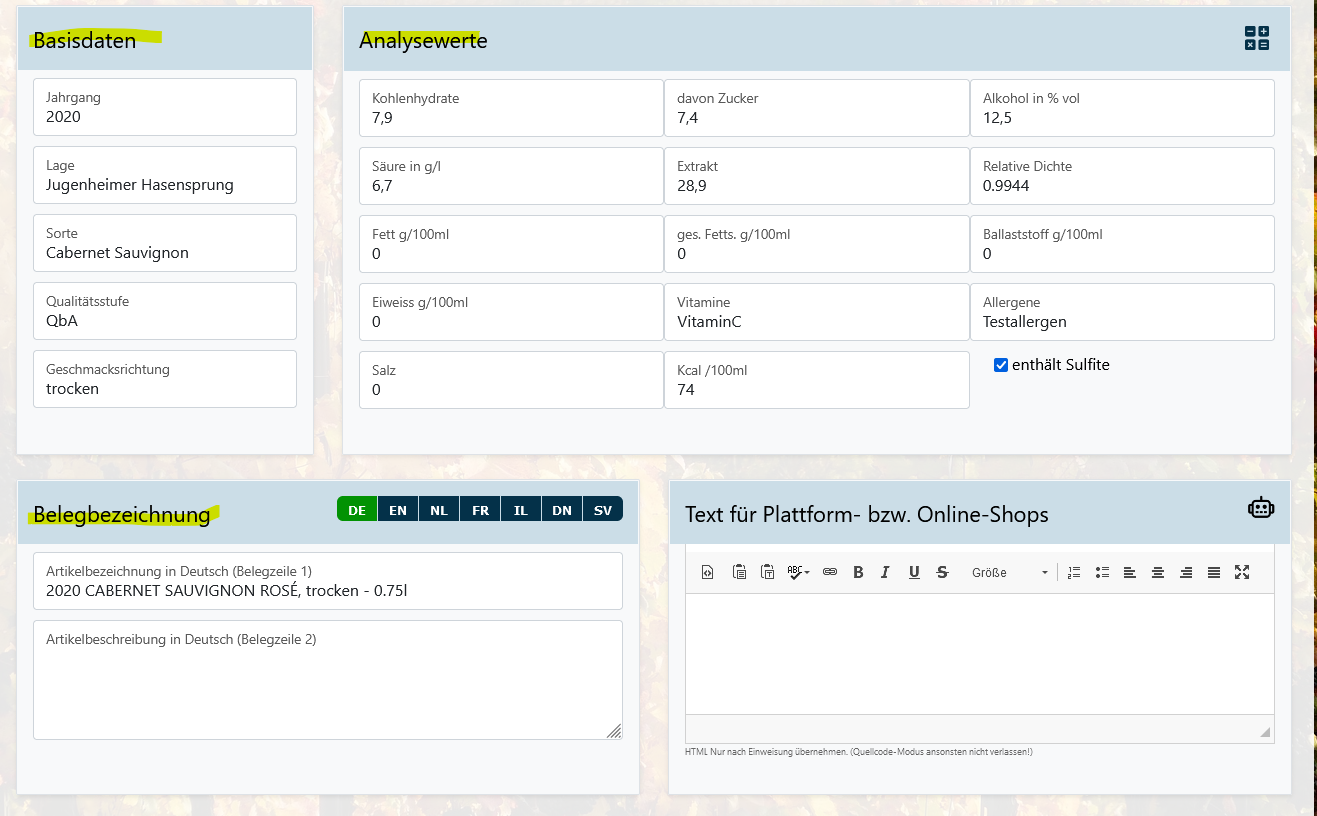Switch to the EN language tab
Viewport: 1317px width, 816px height.
(398, 510)
